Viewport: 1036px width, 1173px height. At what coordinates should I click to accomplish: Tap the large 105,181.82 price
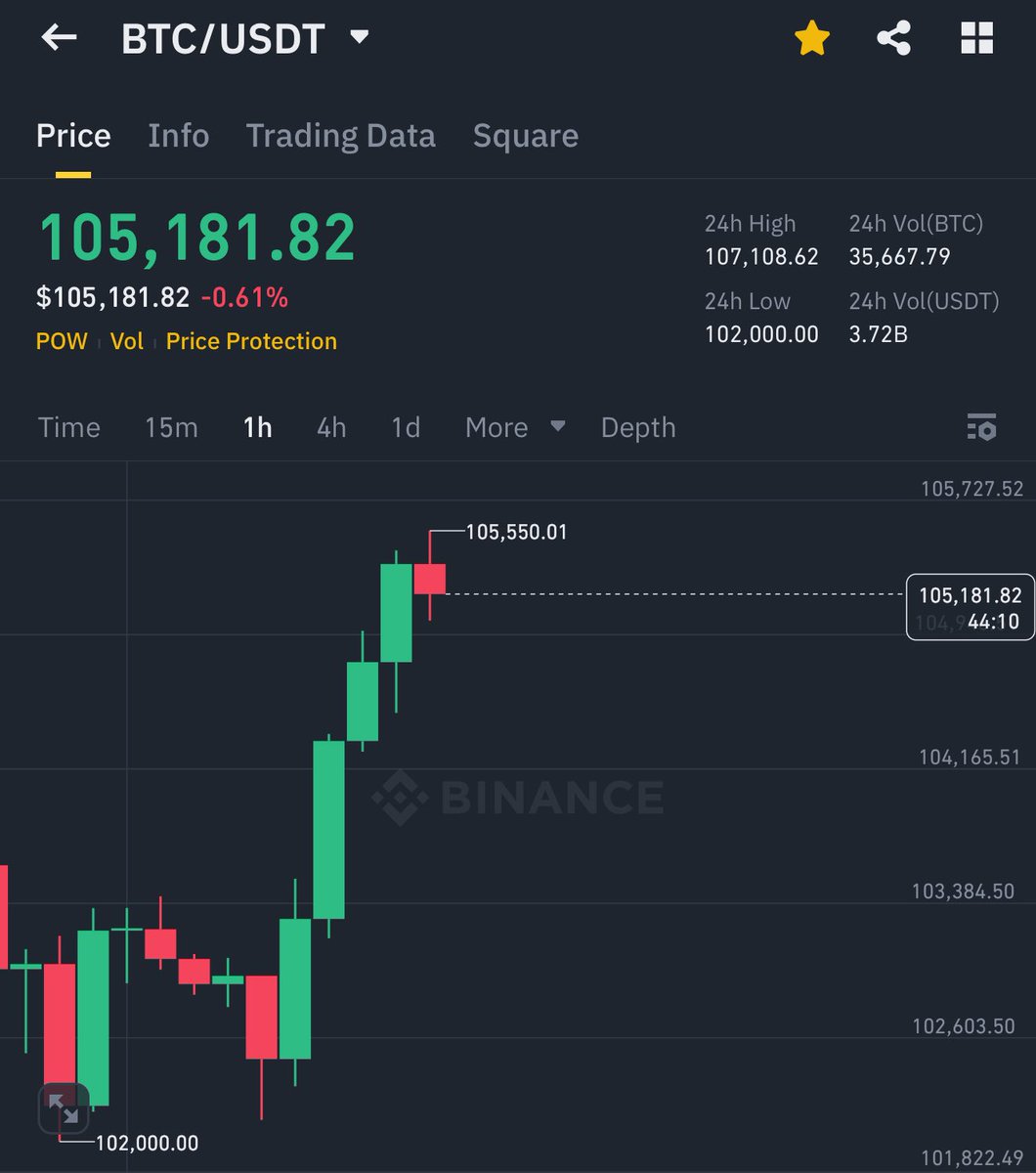pyautogui.click(x=196, y=237)
